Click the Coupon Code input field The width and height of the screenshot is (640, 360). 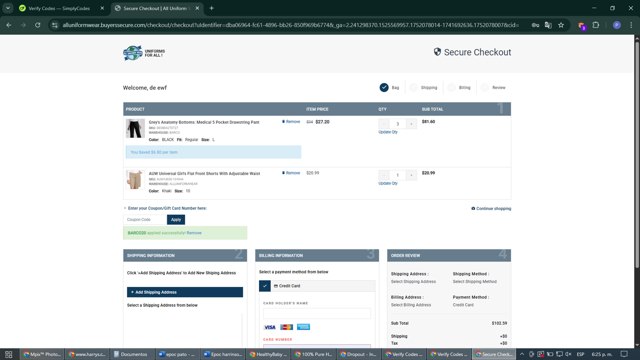[145, 220]
